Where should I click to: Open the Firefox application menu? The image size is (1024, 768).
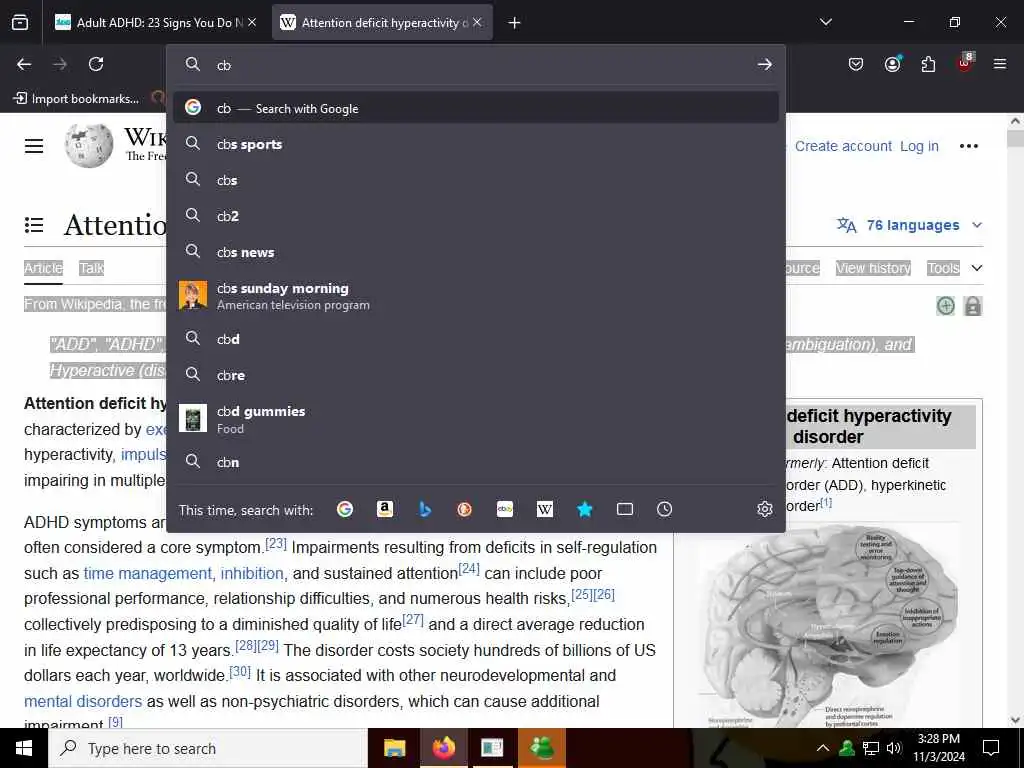click(x=1000, y=64)
